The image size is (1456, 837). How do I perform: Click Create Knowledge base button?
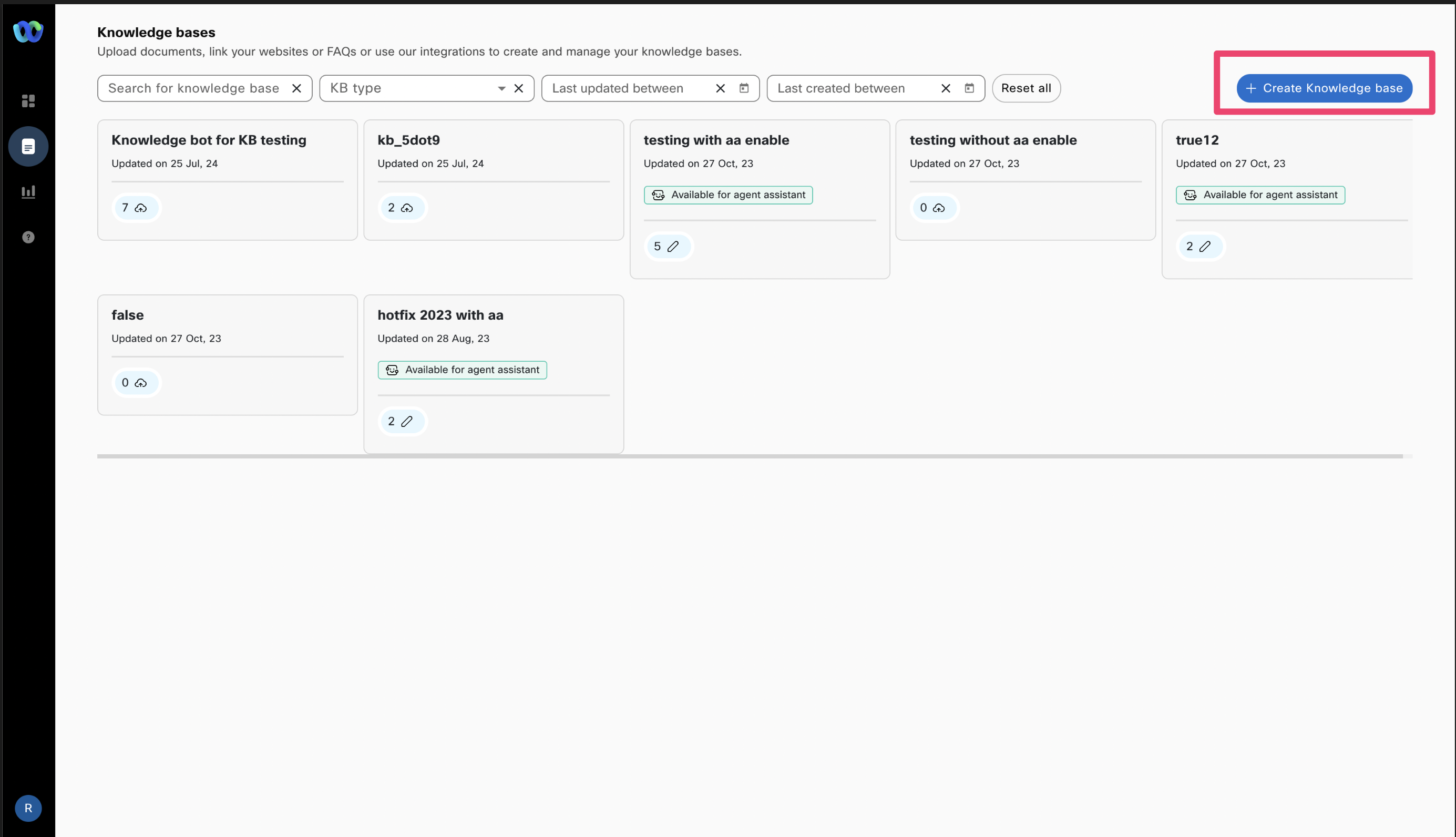click(1324, 88)
